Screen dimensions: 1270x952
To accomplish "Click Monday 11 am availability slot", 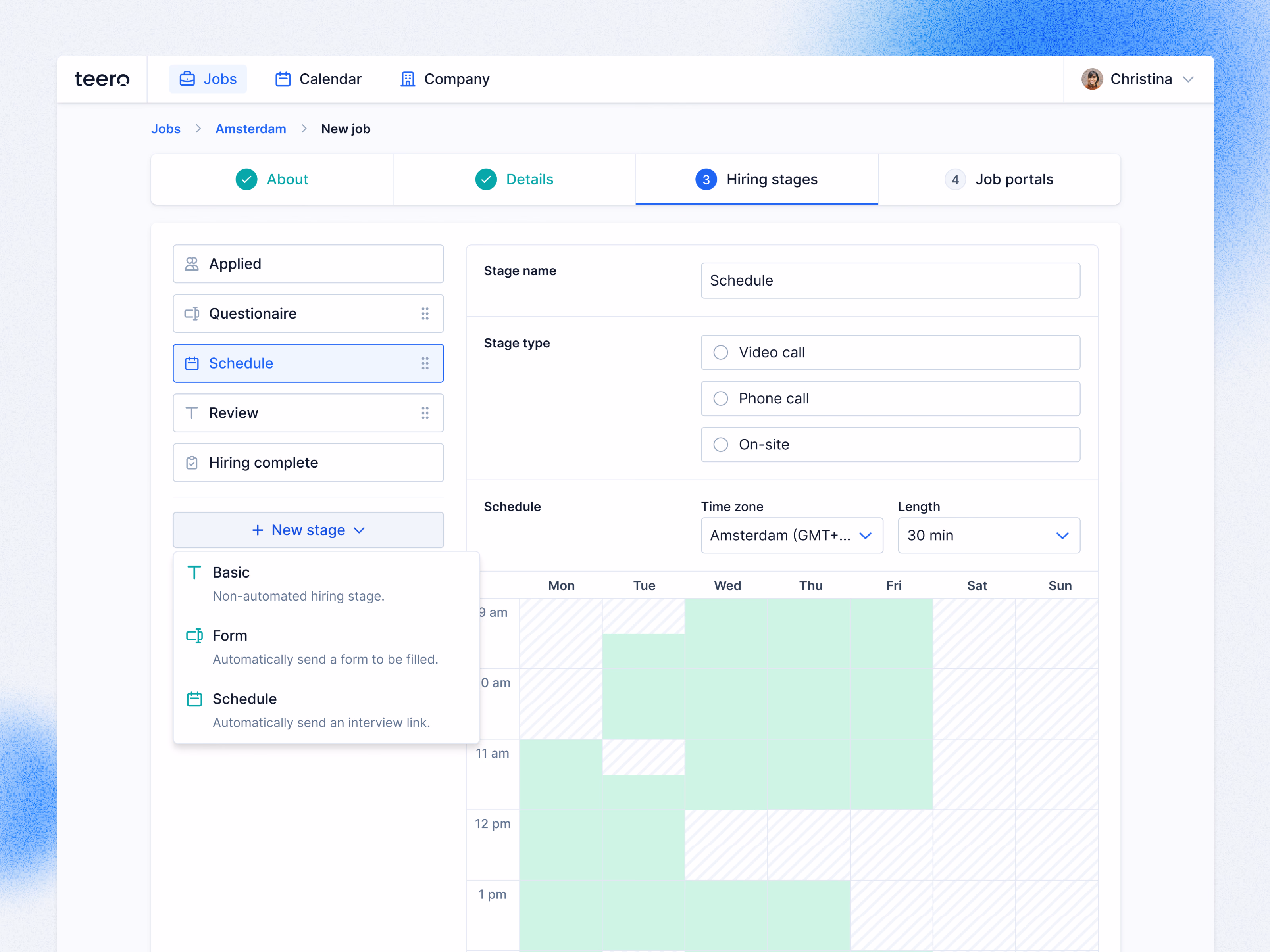I will 561,775.
